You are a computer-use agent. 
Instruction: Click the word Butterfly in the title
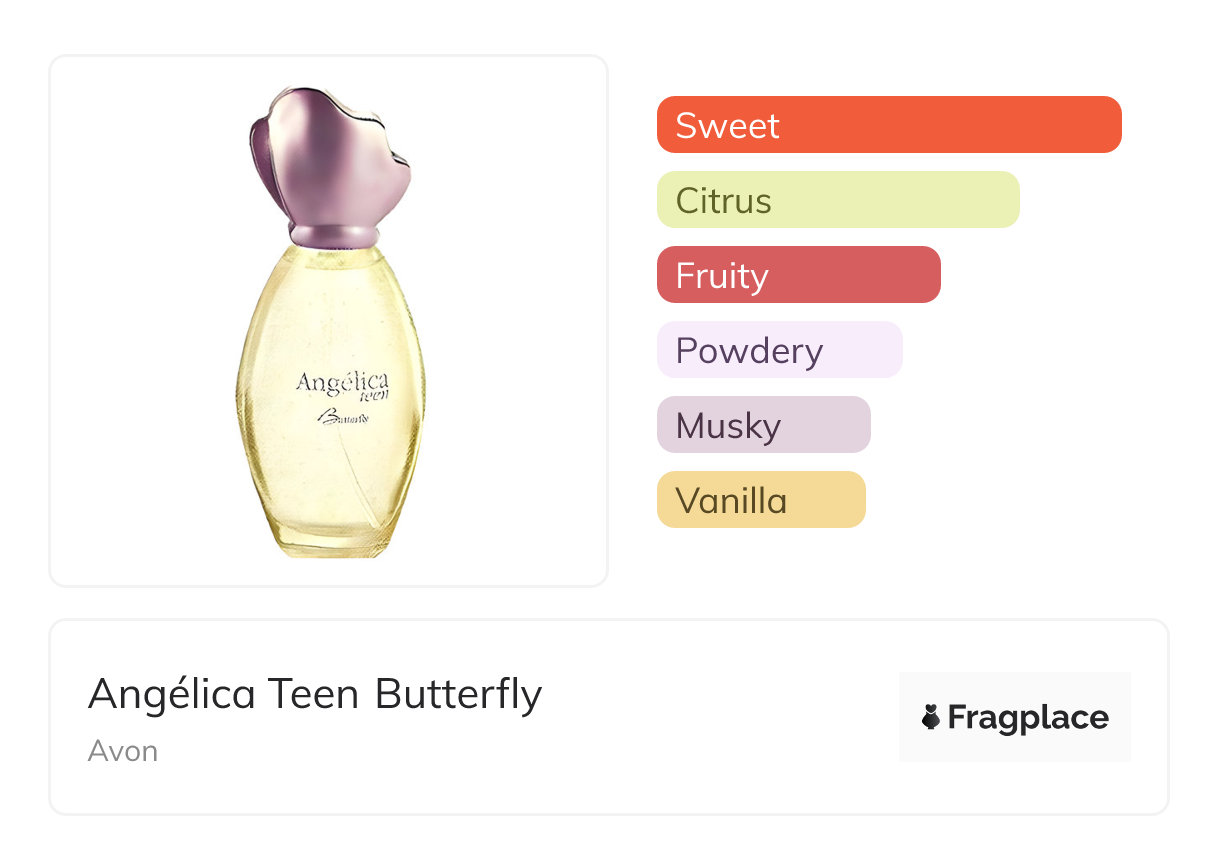pos(458,694)
